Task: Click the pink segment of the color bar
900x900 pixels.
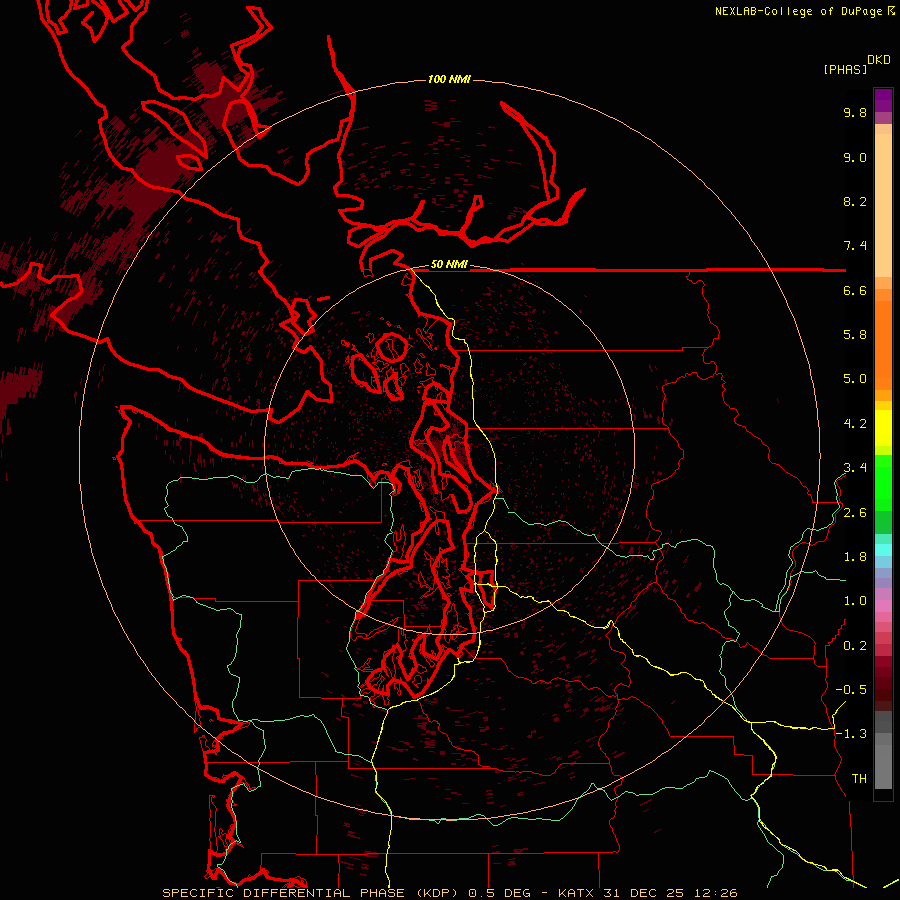Action: pyautogui.click(x=883, y=606)
